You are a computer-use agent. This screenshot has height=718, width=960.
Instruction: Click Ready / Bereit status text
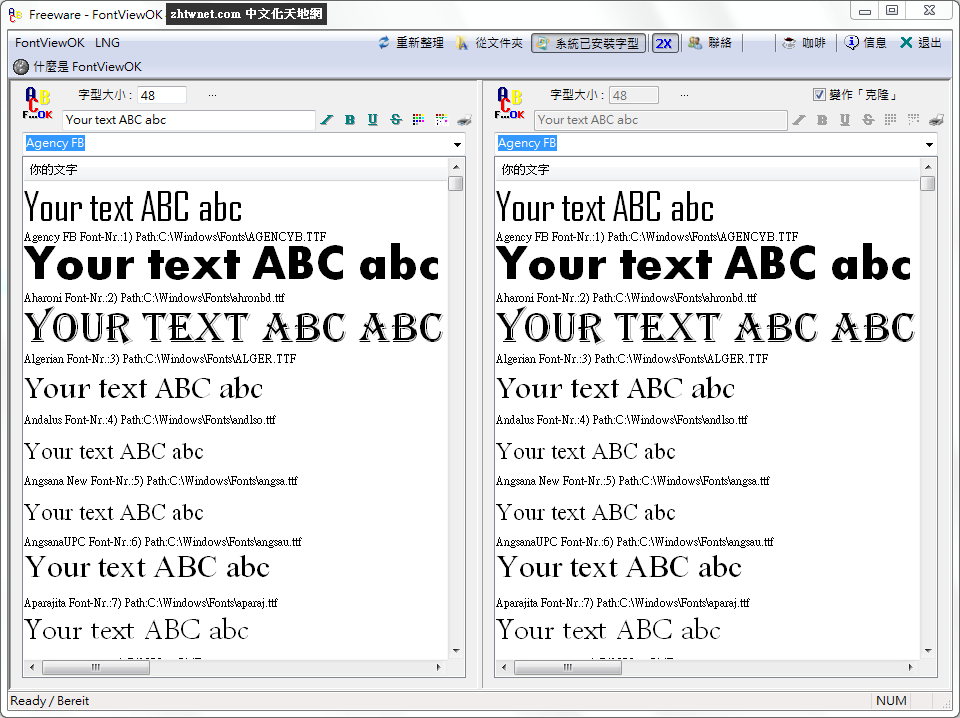click(50, 701)
